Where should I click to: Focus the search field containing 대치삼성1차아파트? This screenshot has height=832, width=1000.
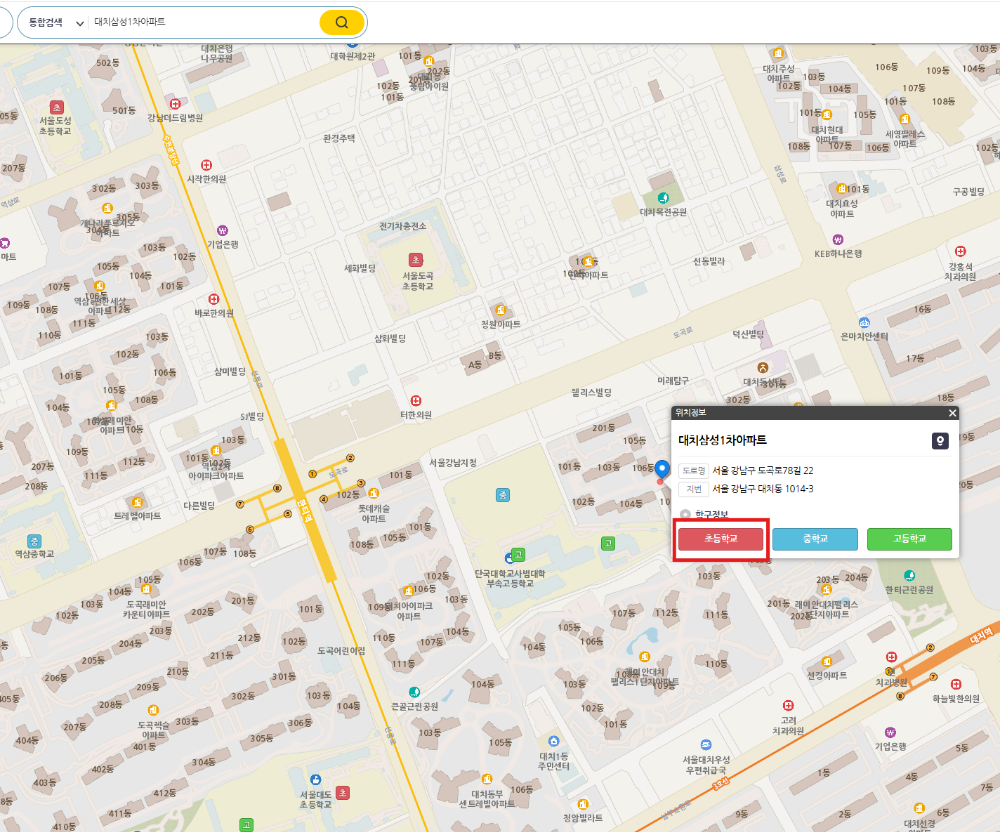pyautogui.click(x=203, y=22)
